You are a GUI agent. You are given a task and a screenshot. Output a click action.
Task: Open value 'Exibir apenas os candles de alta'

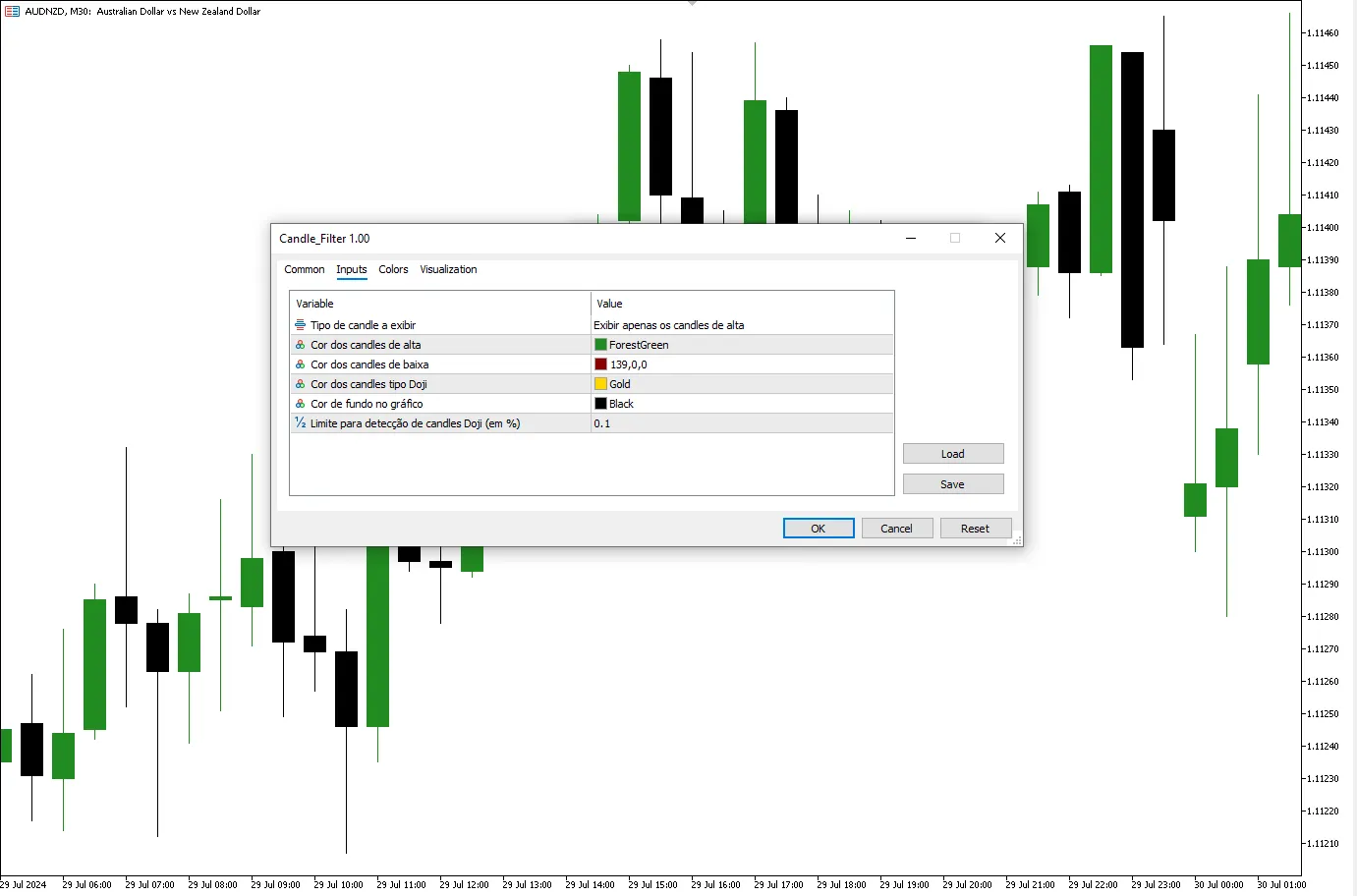669,325
